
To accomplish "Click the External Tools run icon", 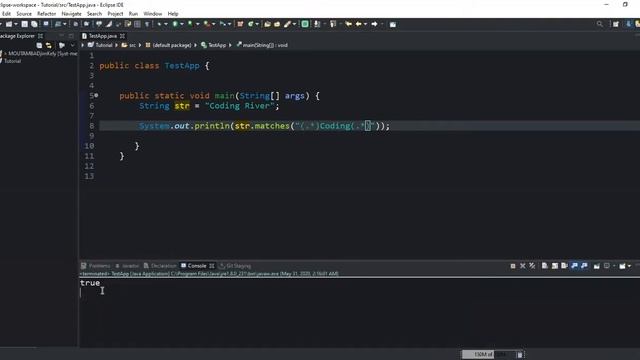I will pyautogui.click(x=207, y=24).
